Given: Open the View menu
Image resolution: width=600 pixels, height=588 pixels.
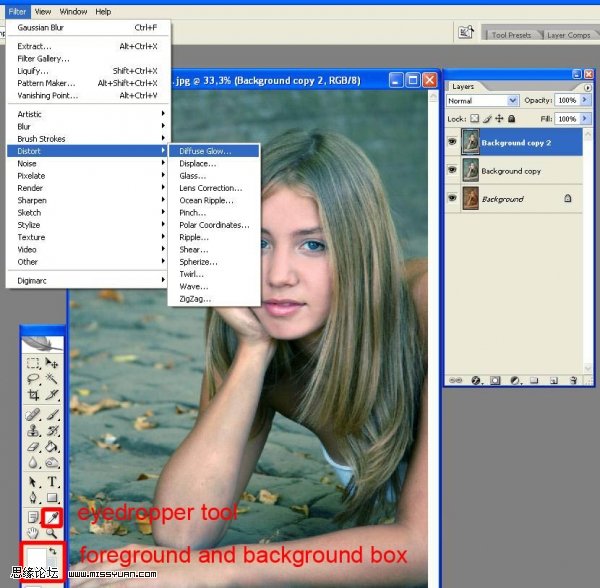Looking at the screenshot, I should pyautogui.click(x=43, y=12).
